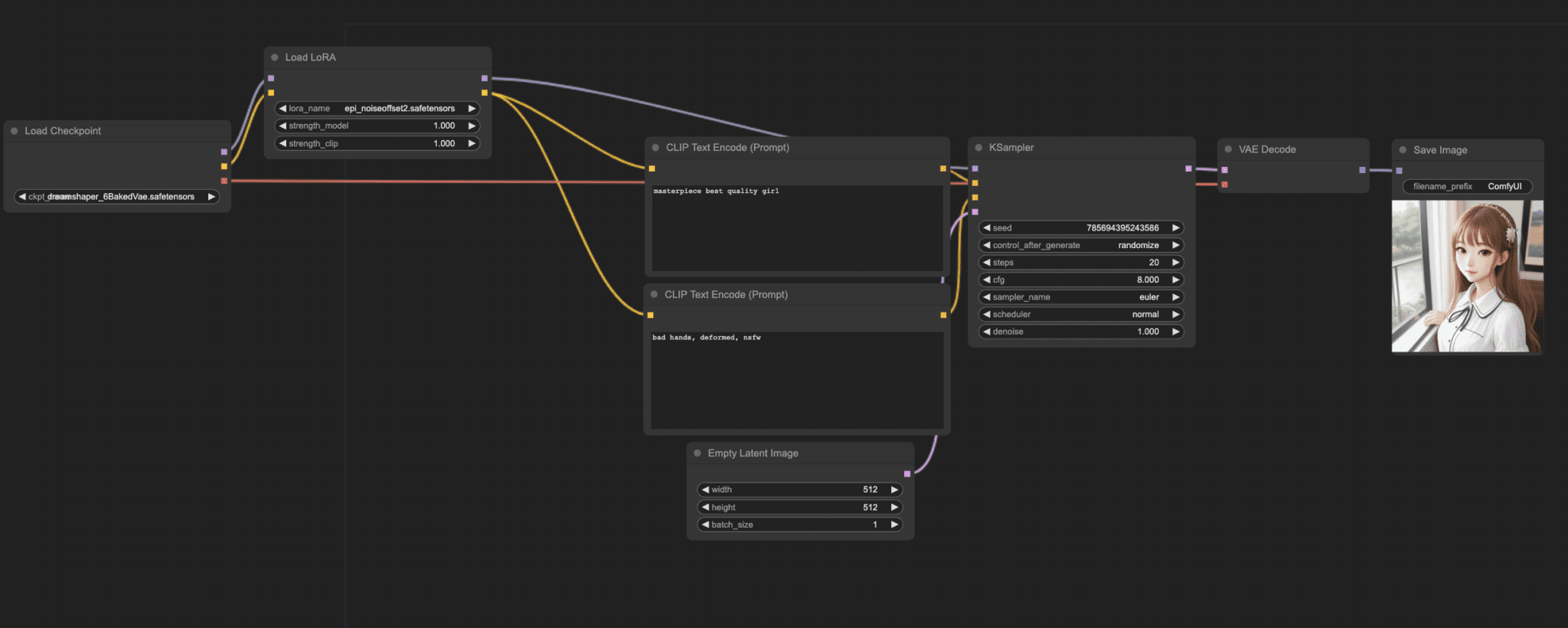Click the Save Image images input socket
The width and height of the screenshot is (1568, 628).
coord(1399,171)
